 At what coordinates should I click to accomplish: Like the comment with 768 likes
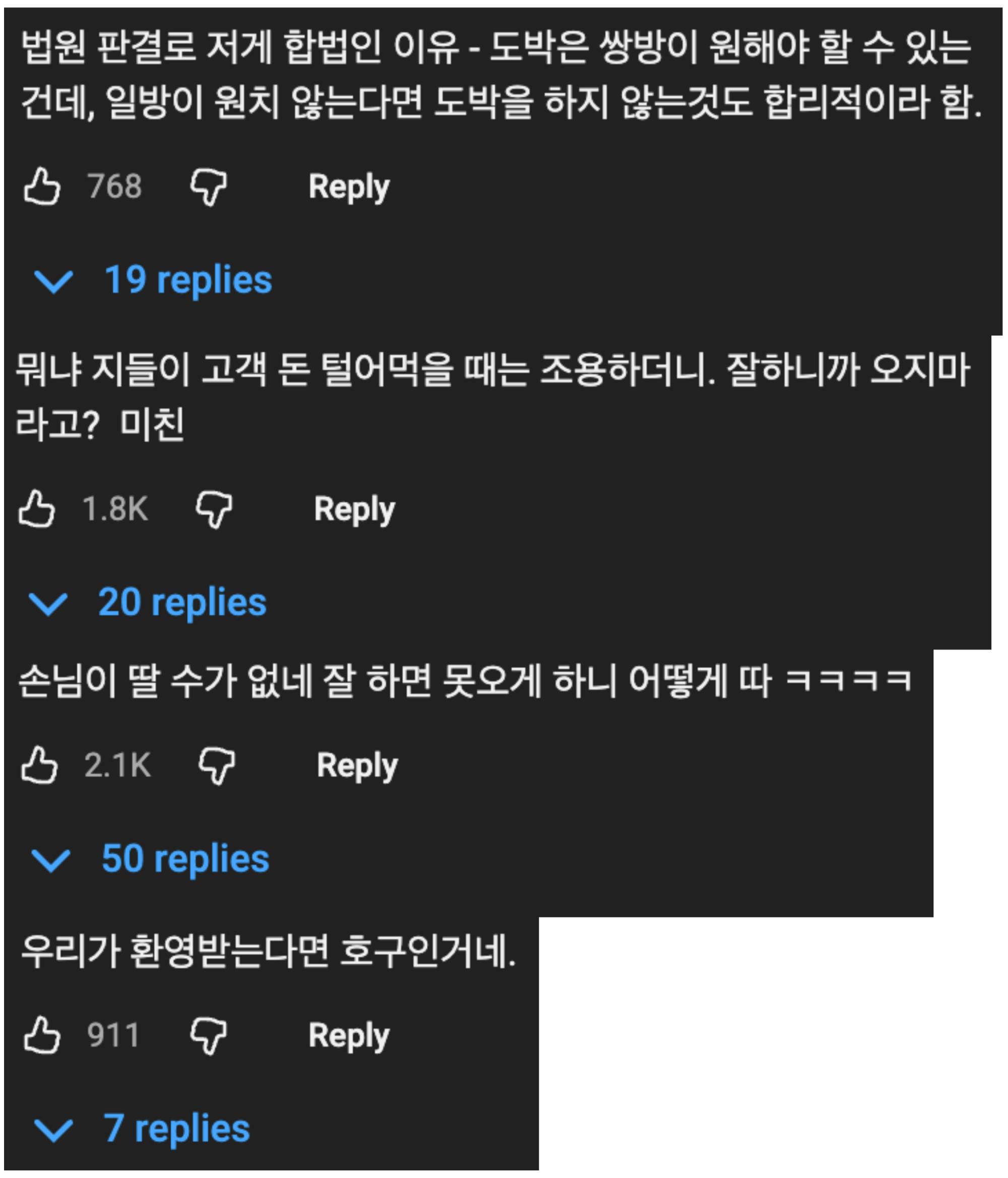pyautogui.click(x=41, y=186)
